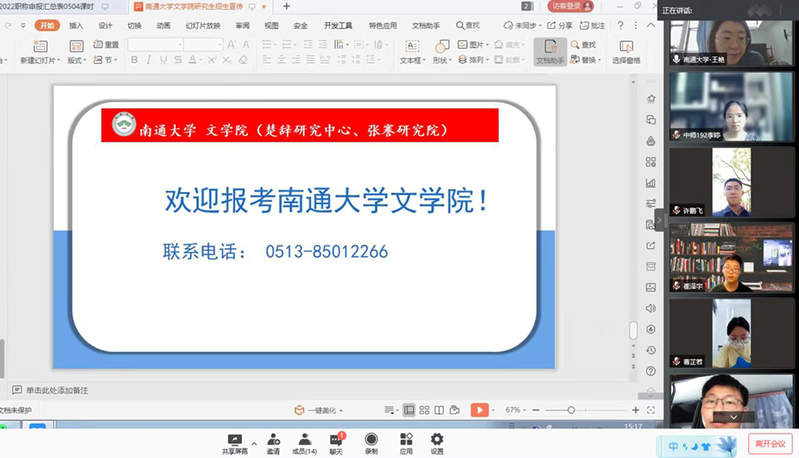This screenshot has width=799, height=458.
Task: Click the add notes (单击此处添加备注) field
Action: coord(57,390)
